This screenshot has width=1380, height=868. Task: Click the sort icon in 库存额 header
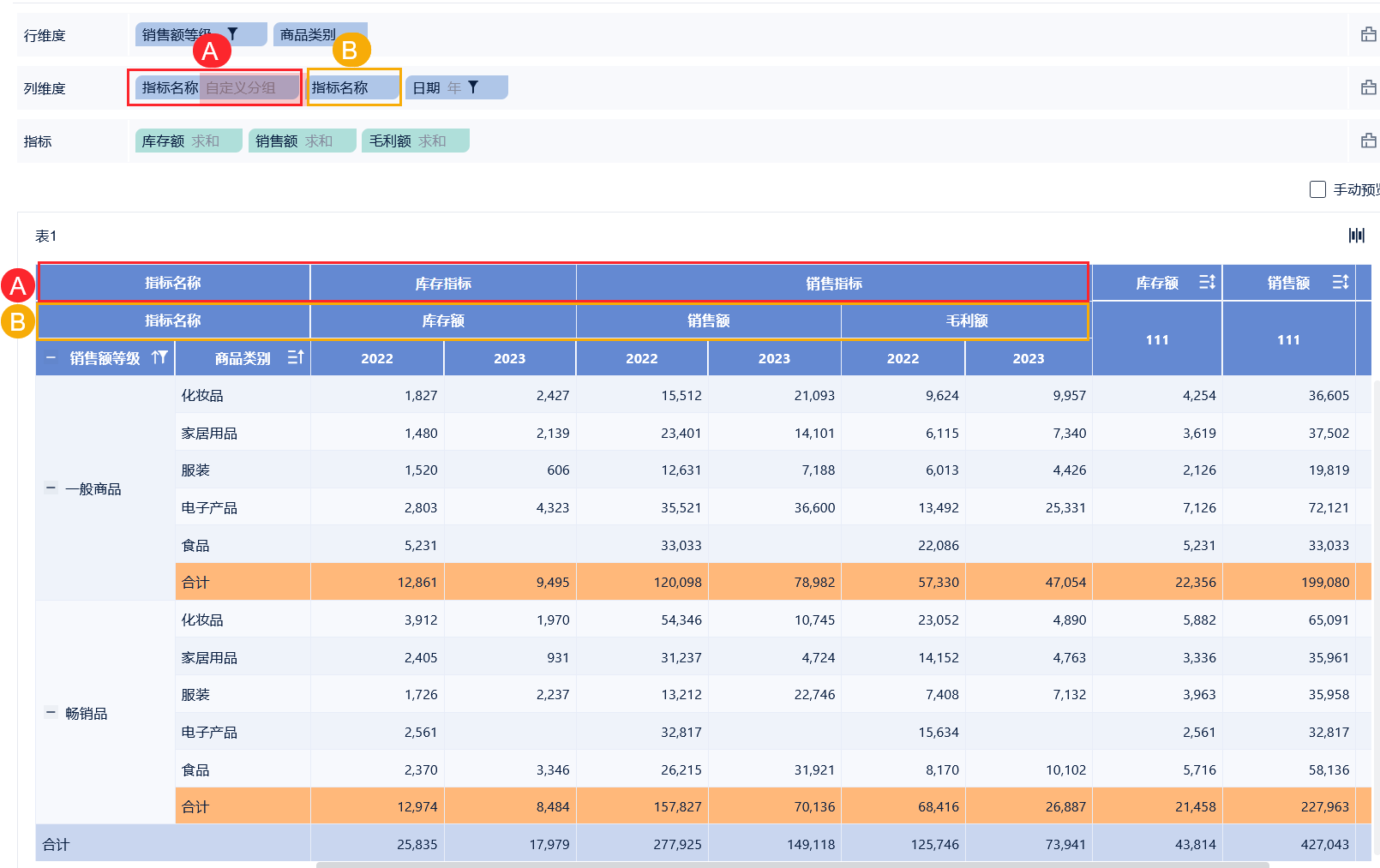(x=1207, y=282)
